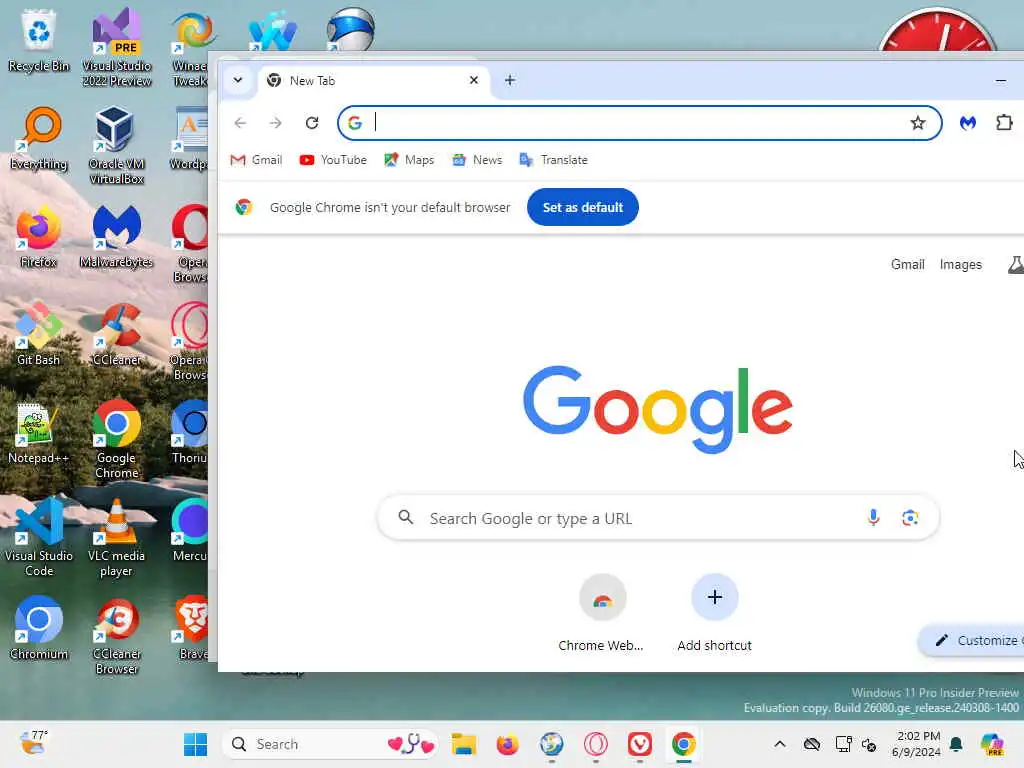Click the Add shortcut tile
Viewport: 1024px width, 768px height.
pos(714,614)
